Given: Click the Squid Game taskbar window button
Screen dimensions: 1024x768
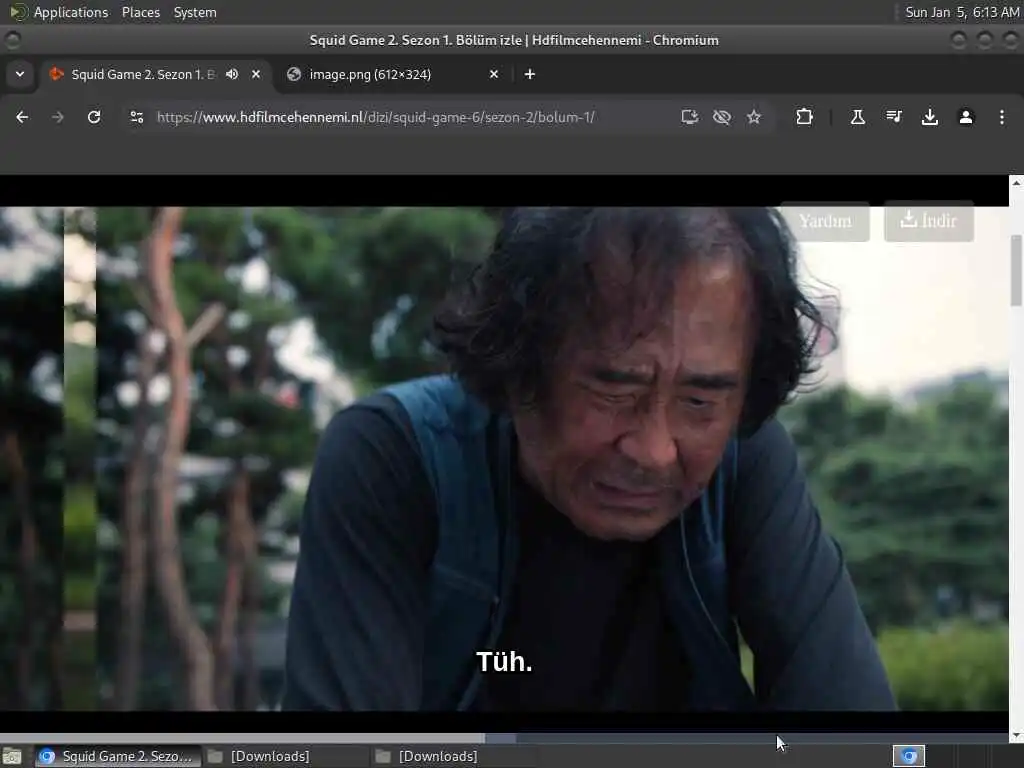Looking at the screenshot, I should pos(118,756).
